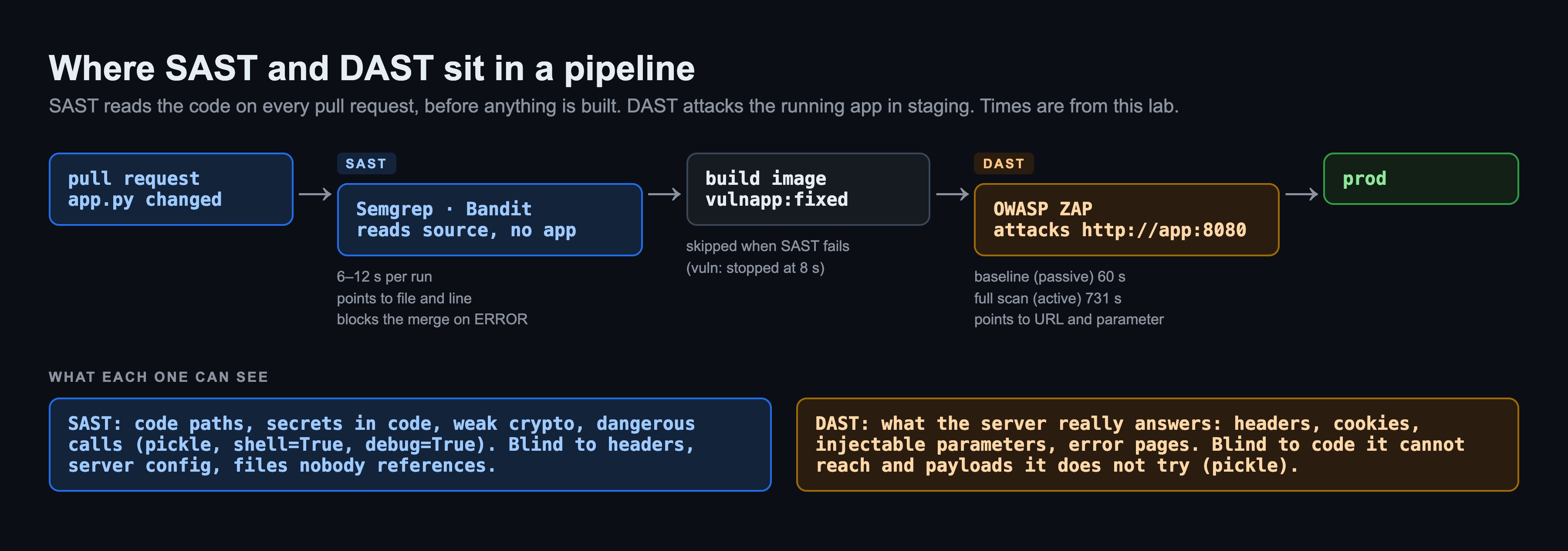
Task: Click the blue SAST summary box
Action: (410, 444)
